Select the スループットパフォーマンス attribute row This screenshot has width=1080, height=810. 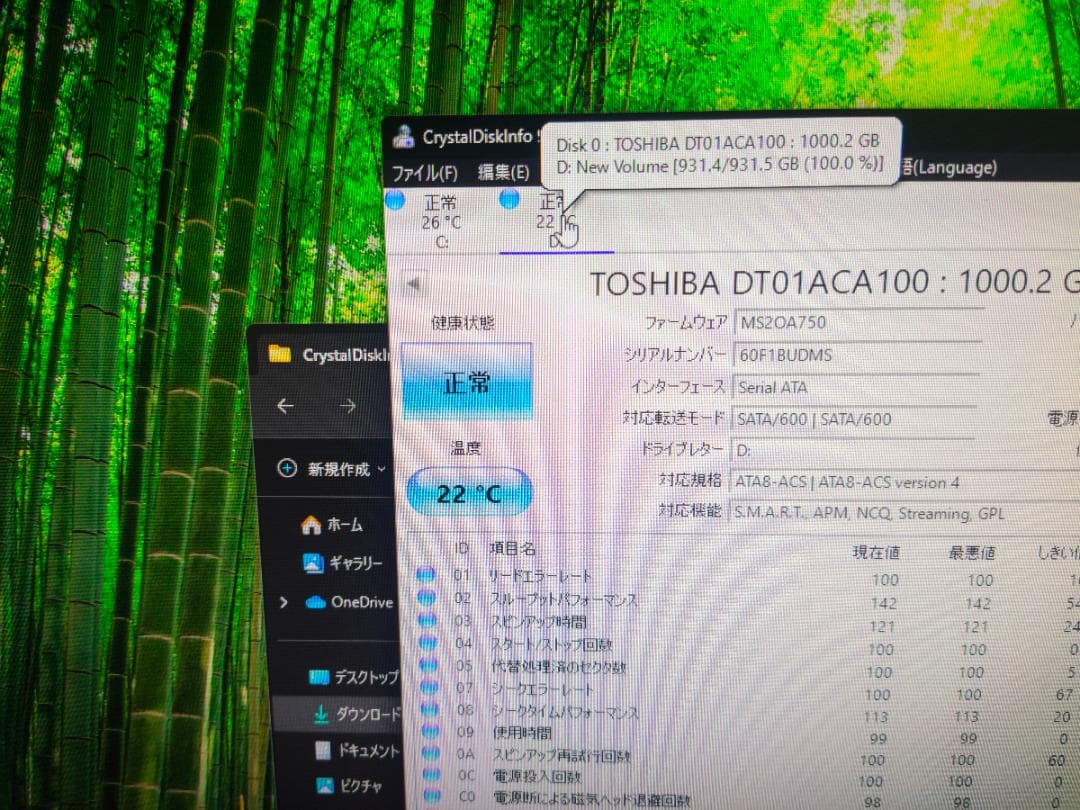point(747,600)
